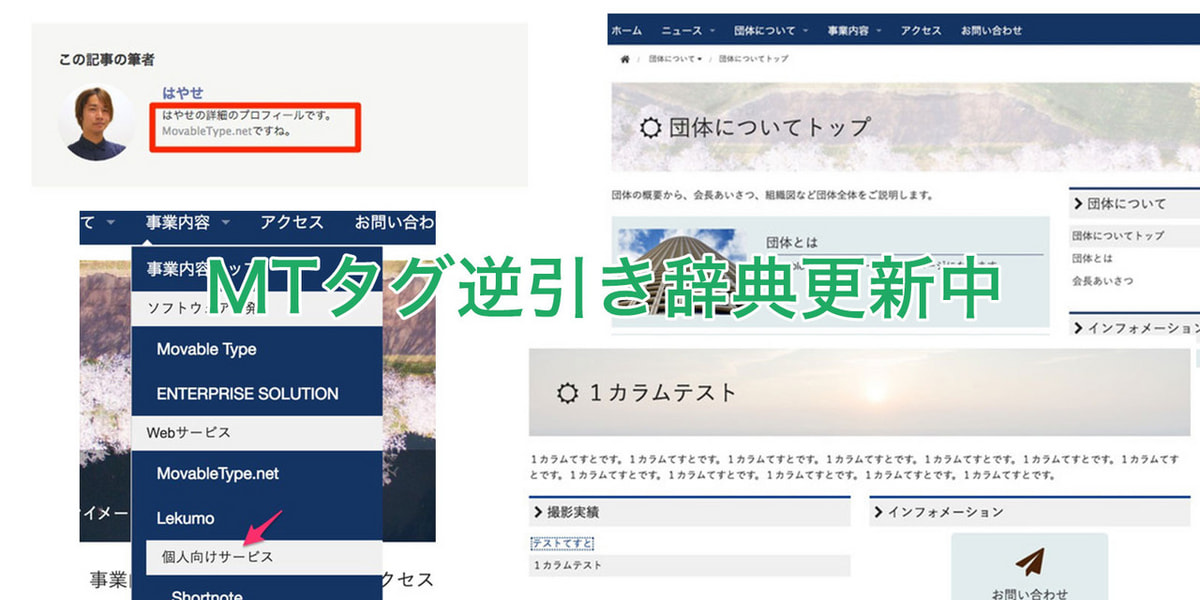Expand the ニュース dropdown in top navigation
Screen dimensions: 1200x600
pyautogui.click(x=695, y=31)
